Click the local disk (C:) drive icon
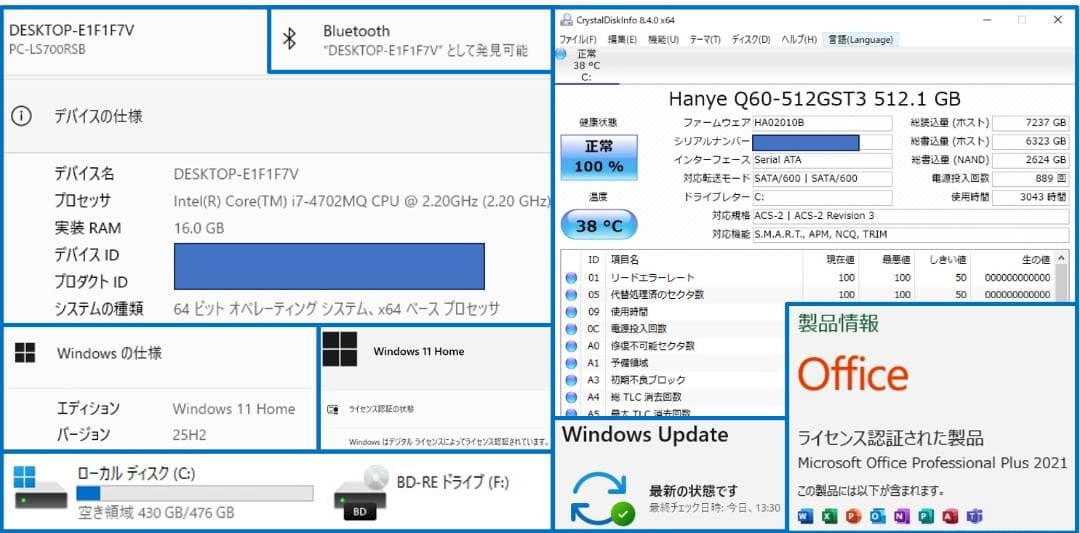The width and height of the screenshot is (1080, 533). point(41,487)
